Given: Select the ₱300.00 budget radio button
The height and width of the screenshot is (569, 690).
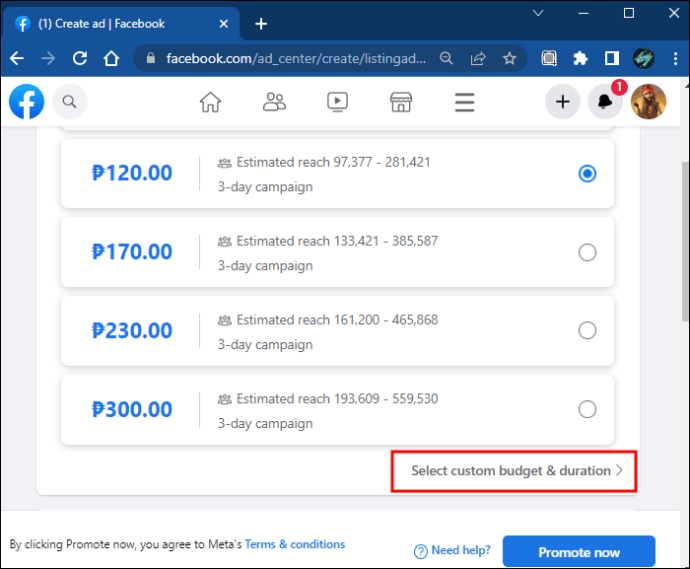Looking at the screenshot, I should pyautogui.click(x=587, y=409).
